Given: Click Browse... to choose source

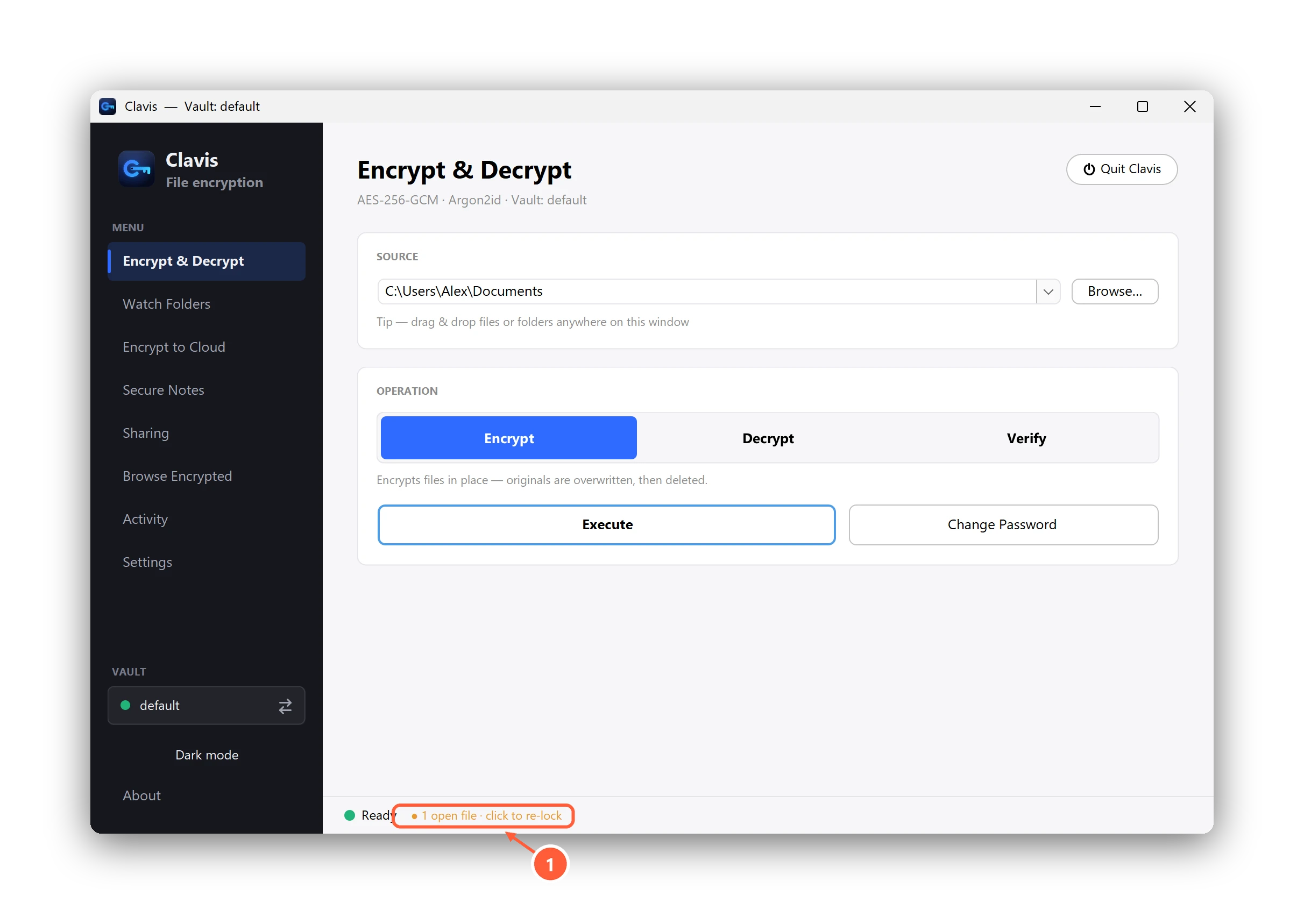Looking at the screenshot, I should pyautogui.click(x=1115, y=292).
